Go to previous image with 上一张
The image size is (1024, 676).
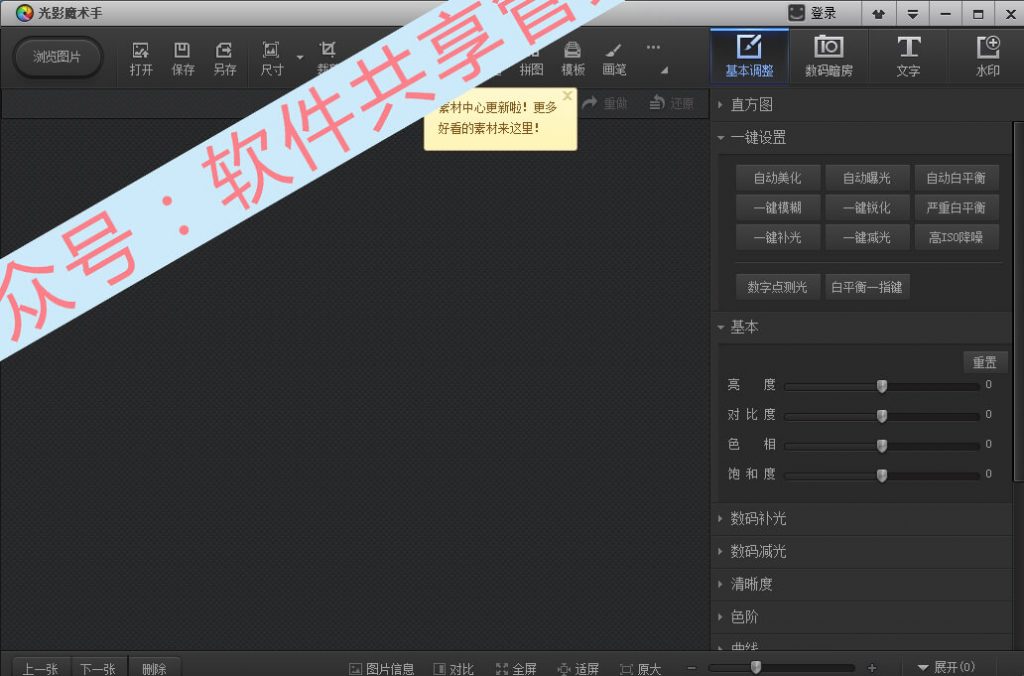[x=40, y=668]
